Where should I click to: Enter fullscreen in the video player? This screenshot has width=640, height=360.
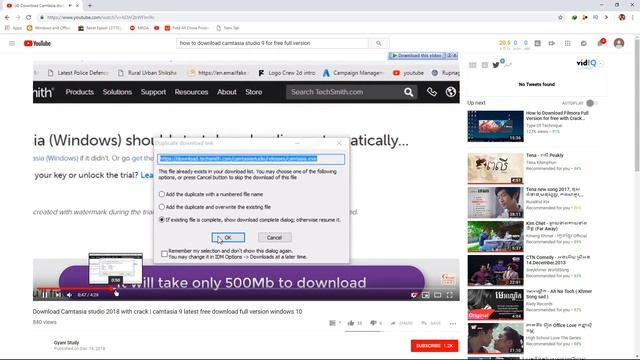449,295
